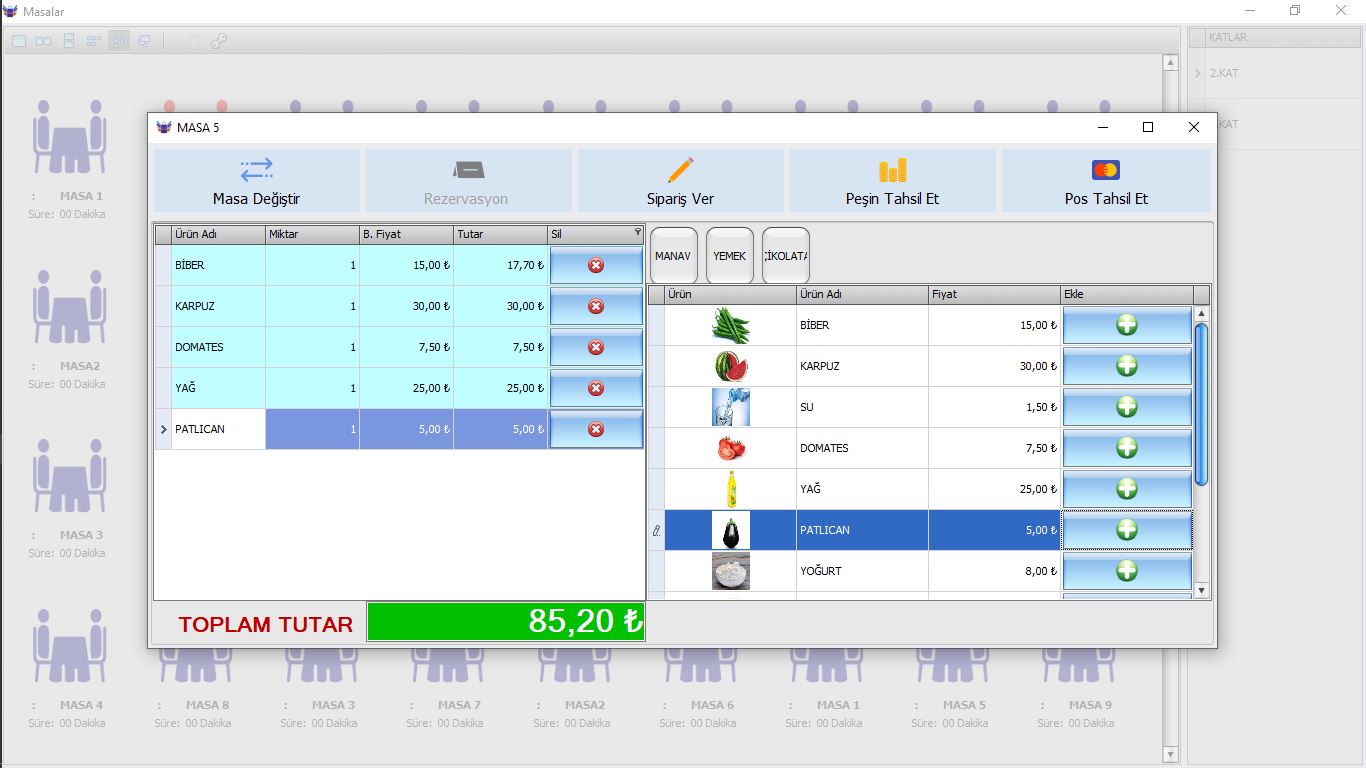The image size is (1366, 768).
Task: Sort by the Fiyat column header
Action: coord(993,295)
